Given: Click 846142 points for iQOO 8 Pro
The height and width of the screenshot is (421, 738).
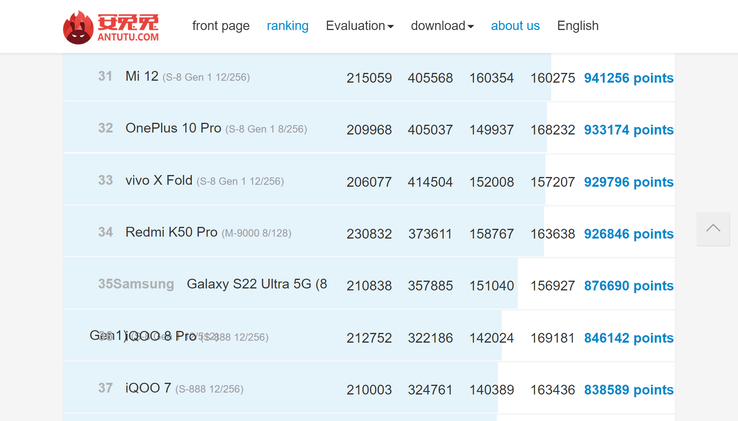Looking at the screenshot, I should tap(629, 338).
